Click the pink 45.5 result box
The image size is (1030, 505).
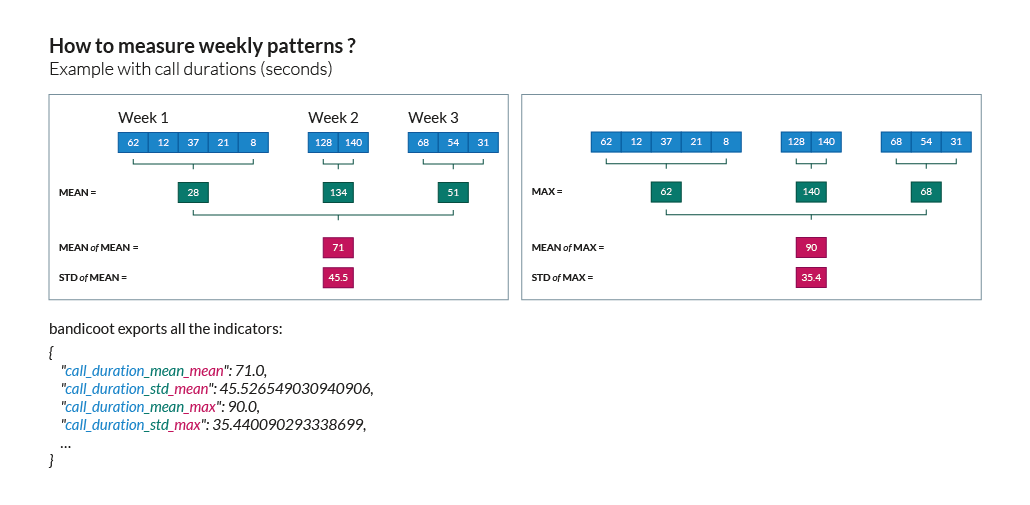(x=338, y=277)
